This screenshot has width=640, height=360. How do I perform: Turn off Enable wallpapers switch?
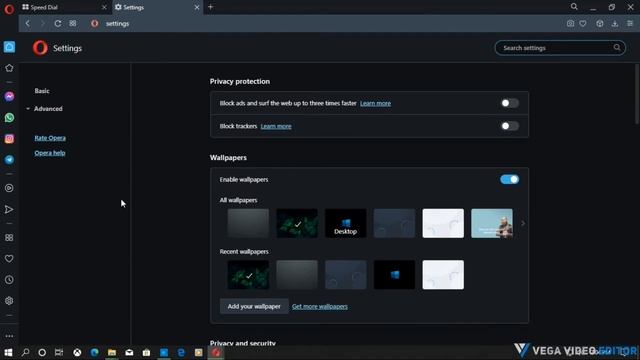pyautogui.click(x=509, y=180)
